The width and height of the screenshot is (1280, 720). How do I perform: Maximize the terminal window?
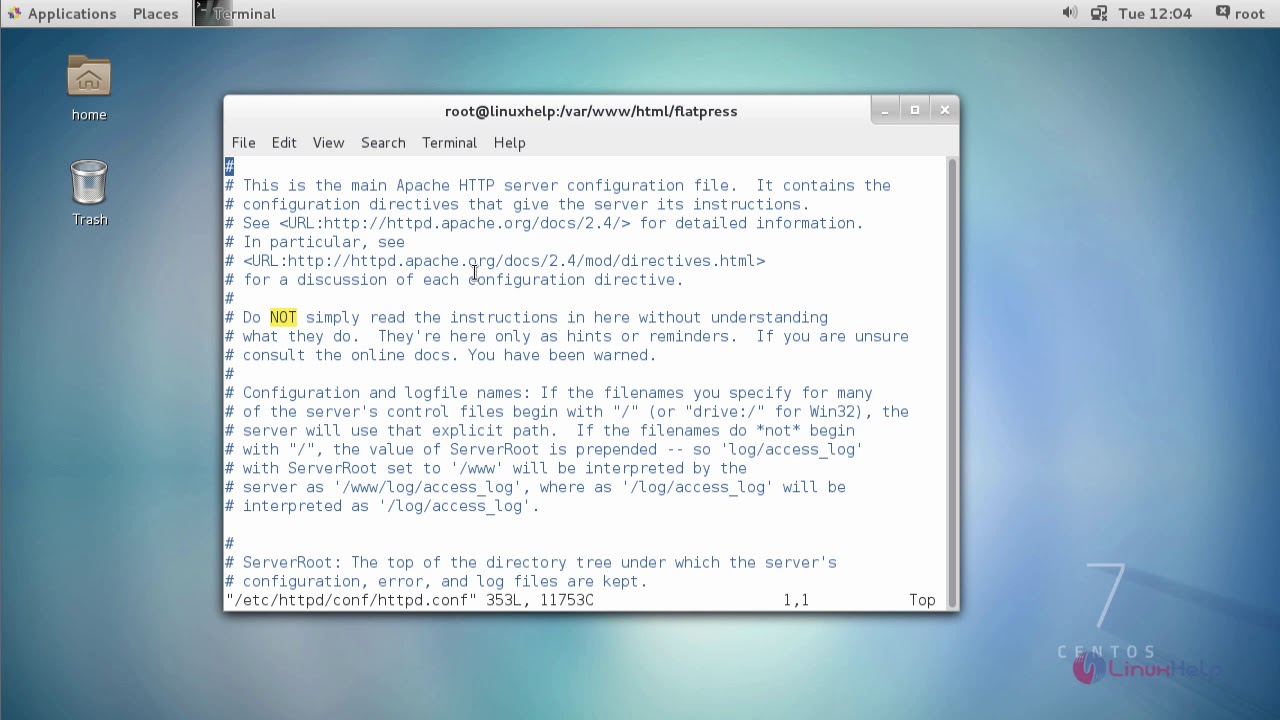pos(914,110)
